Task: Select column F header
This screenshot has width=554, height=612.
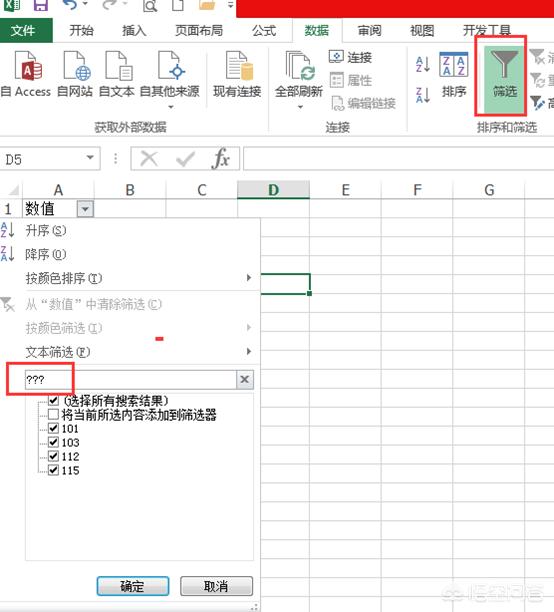Action: pos(417,190)
